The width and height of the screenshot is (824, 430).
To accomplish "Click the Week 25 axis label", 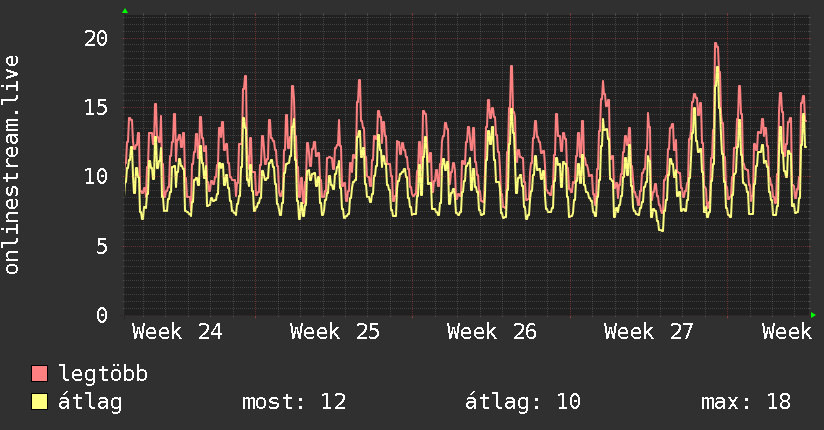I will 335,332.
